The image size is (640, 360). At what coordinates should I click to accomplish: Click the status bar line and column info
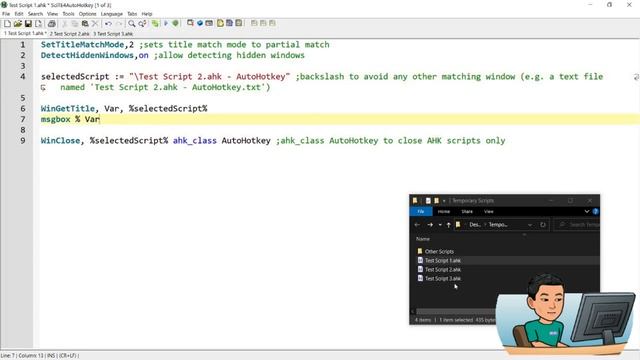pyautogui.click(x=40, y=356)
